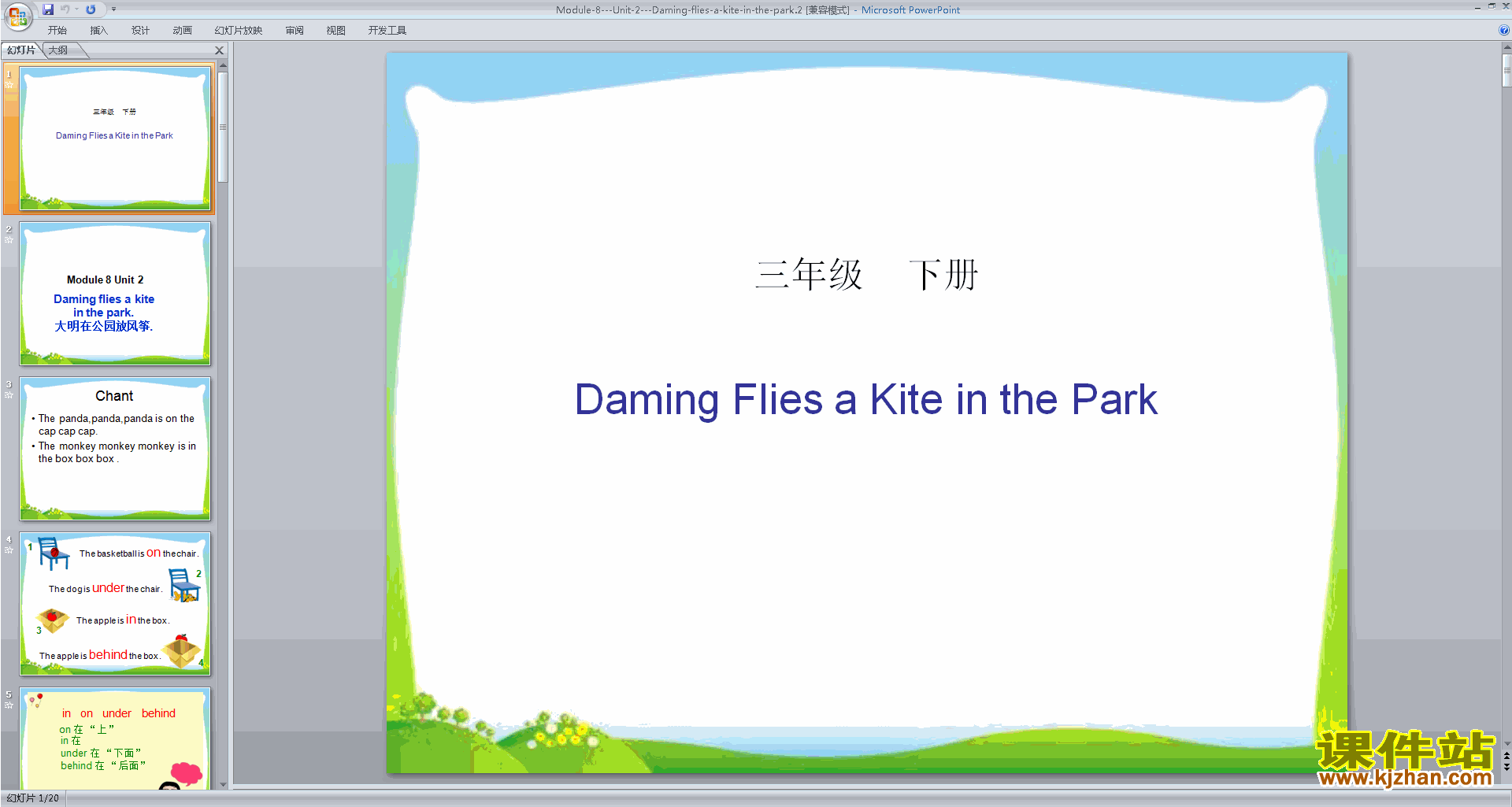Open the round Office button menu

[17, 15]
